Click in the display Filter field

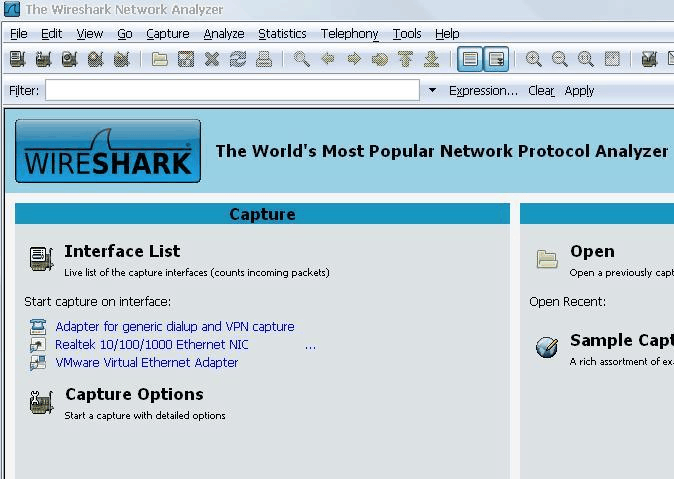(x=233, y=90)
